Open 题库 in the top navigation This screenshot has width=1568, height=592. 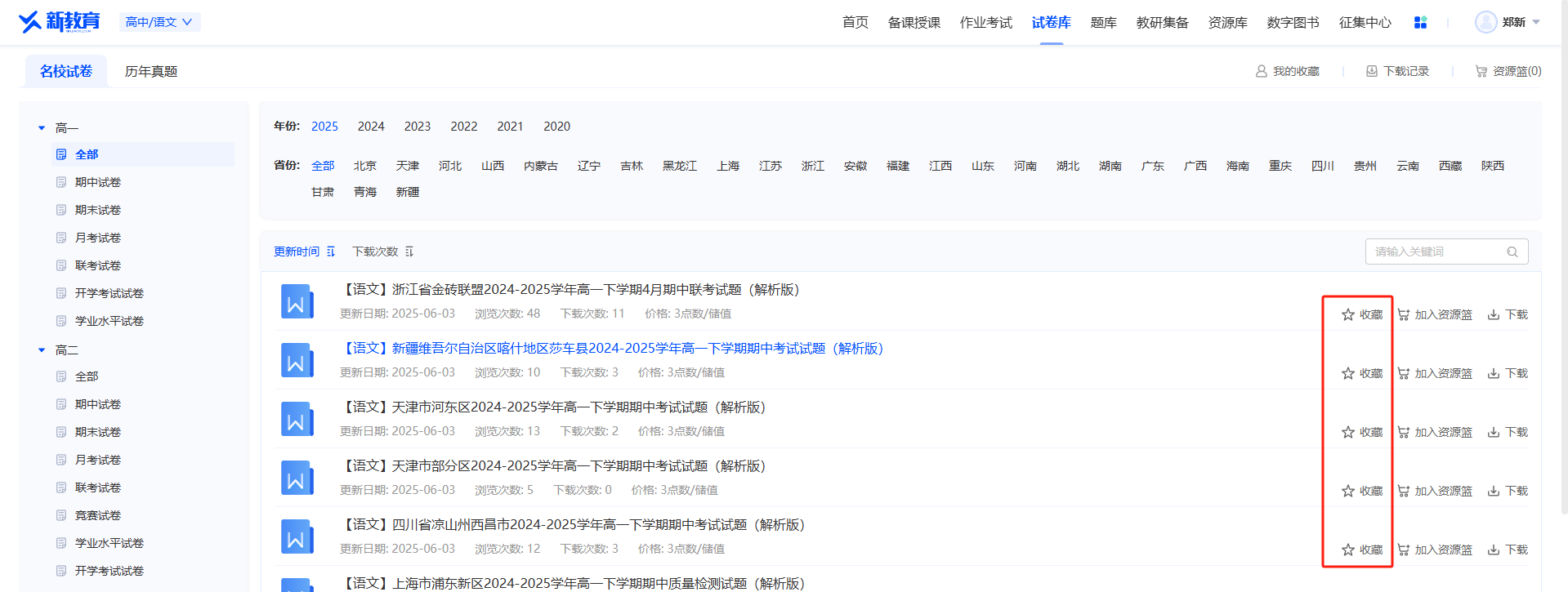(1103, 23)
